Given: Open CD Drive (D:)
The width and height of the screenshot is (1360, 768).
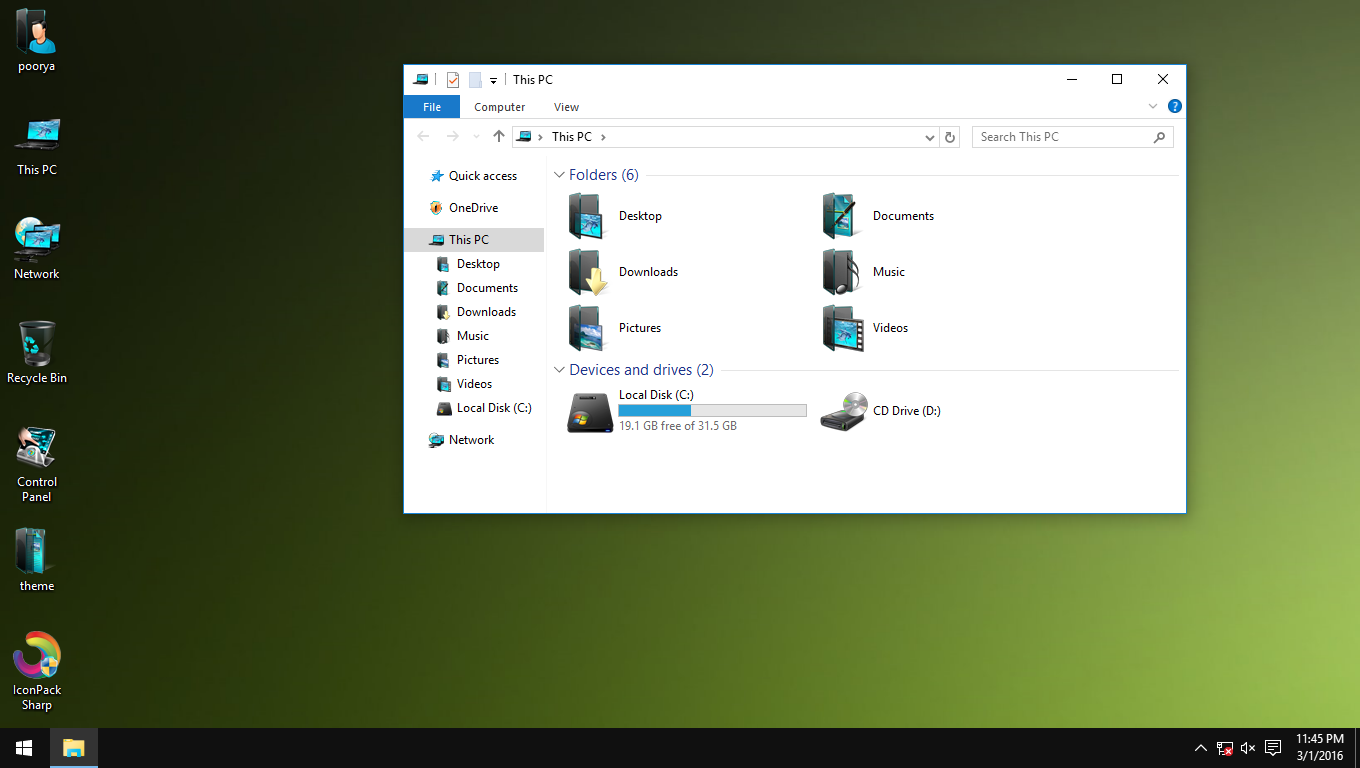Looking at the screenshot, I should [x=905, y=410].
